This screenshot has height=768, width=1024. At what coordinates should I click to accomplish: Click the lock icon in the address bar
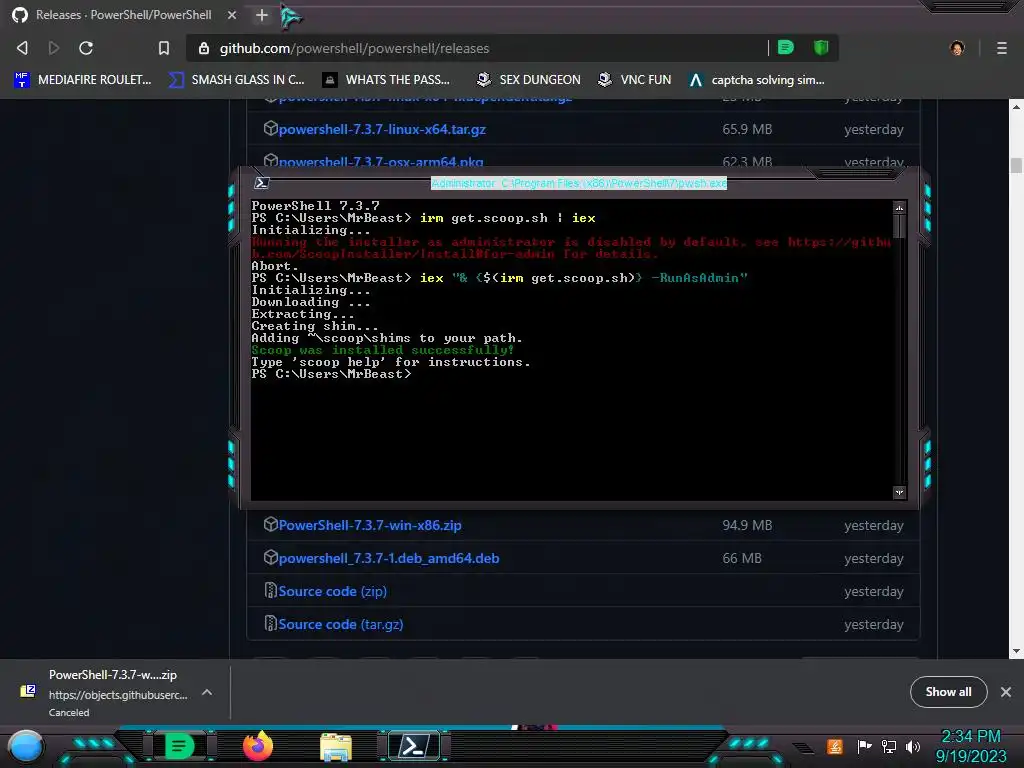tap(204, 48)
